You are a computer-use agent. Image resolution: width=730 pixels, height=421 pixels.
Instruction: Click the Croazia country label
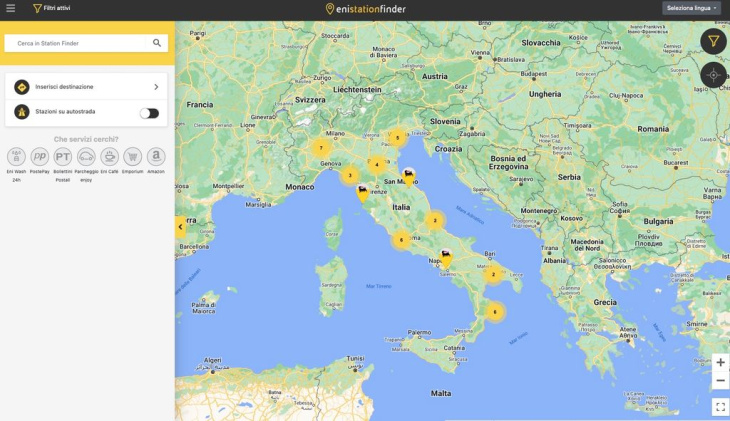click(448, 149)
